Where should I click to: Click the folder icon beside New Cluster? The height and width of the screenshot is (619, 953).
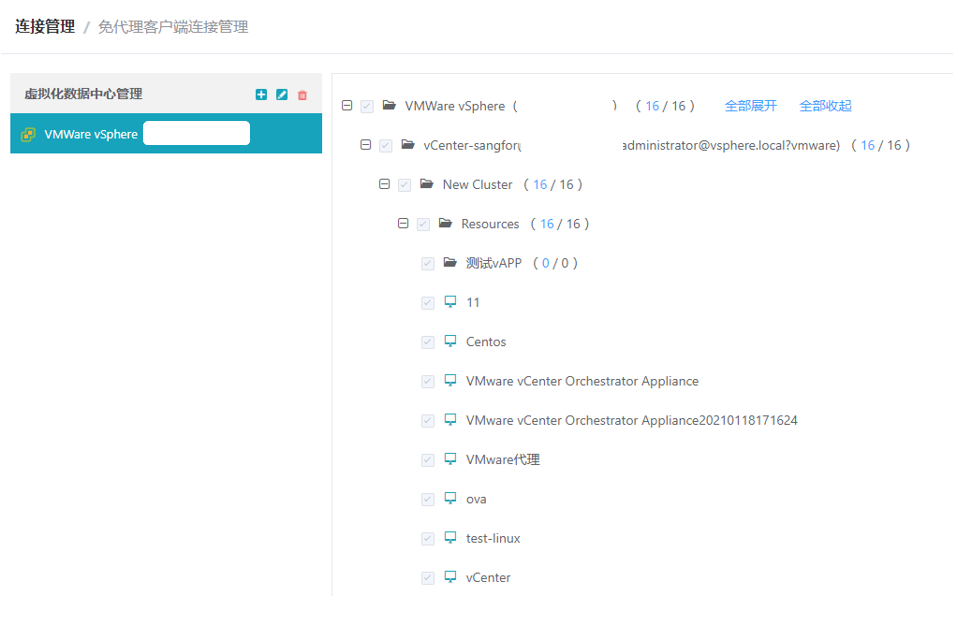(x=426, y=184)
